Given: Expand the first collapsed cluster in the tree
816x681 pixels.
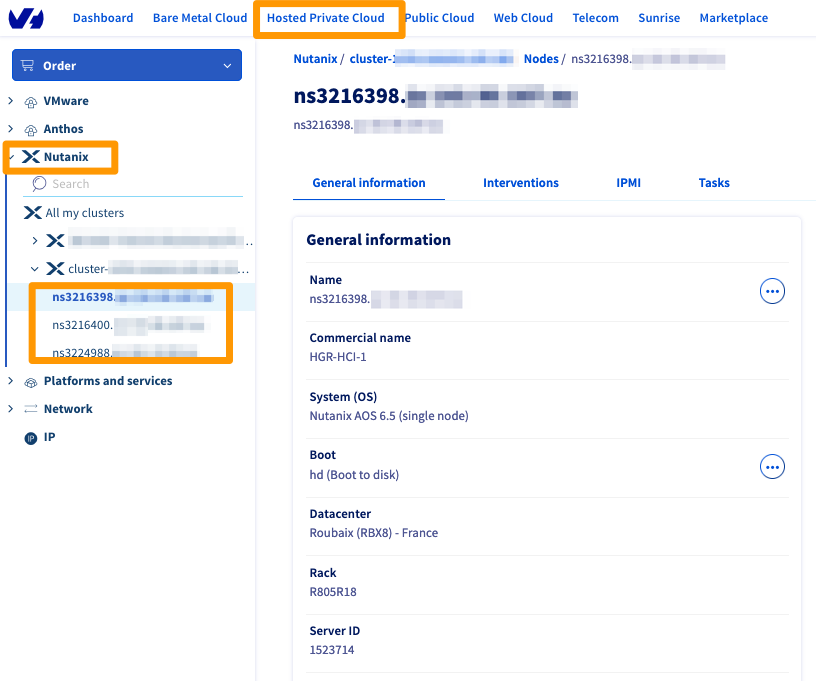Looking at the screenshot, I should click(35, 240).
